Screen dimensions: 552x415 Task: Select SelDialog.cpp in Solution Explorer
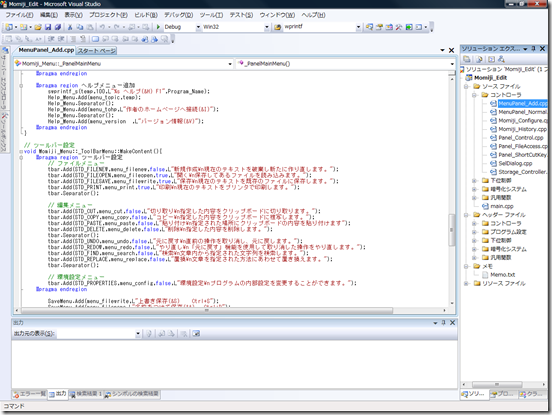point(515,163)
